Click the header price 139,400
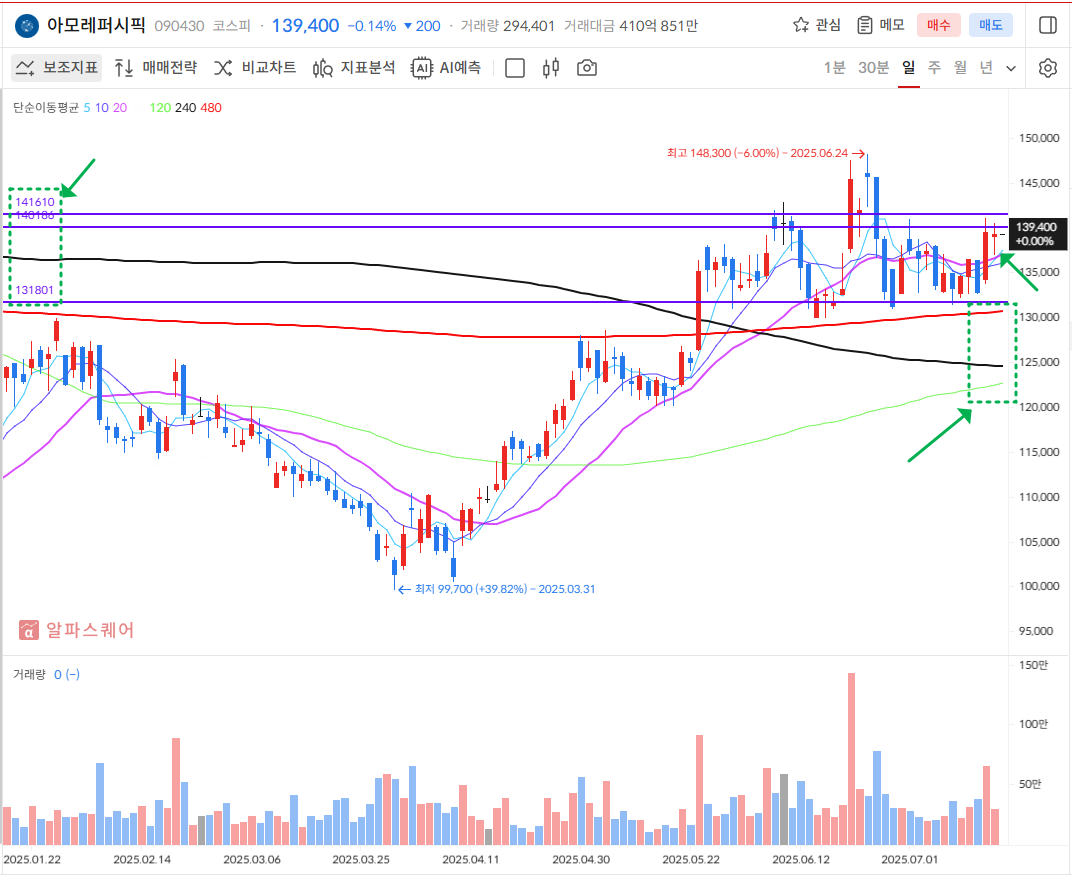 (x=306, y=26)
